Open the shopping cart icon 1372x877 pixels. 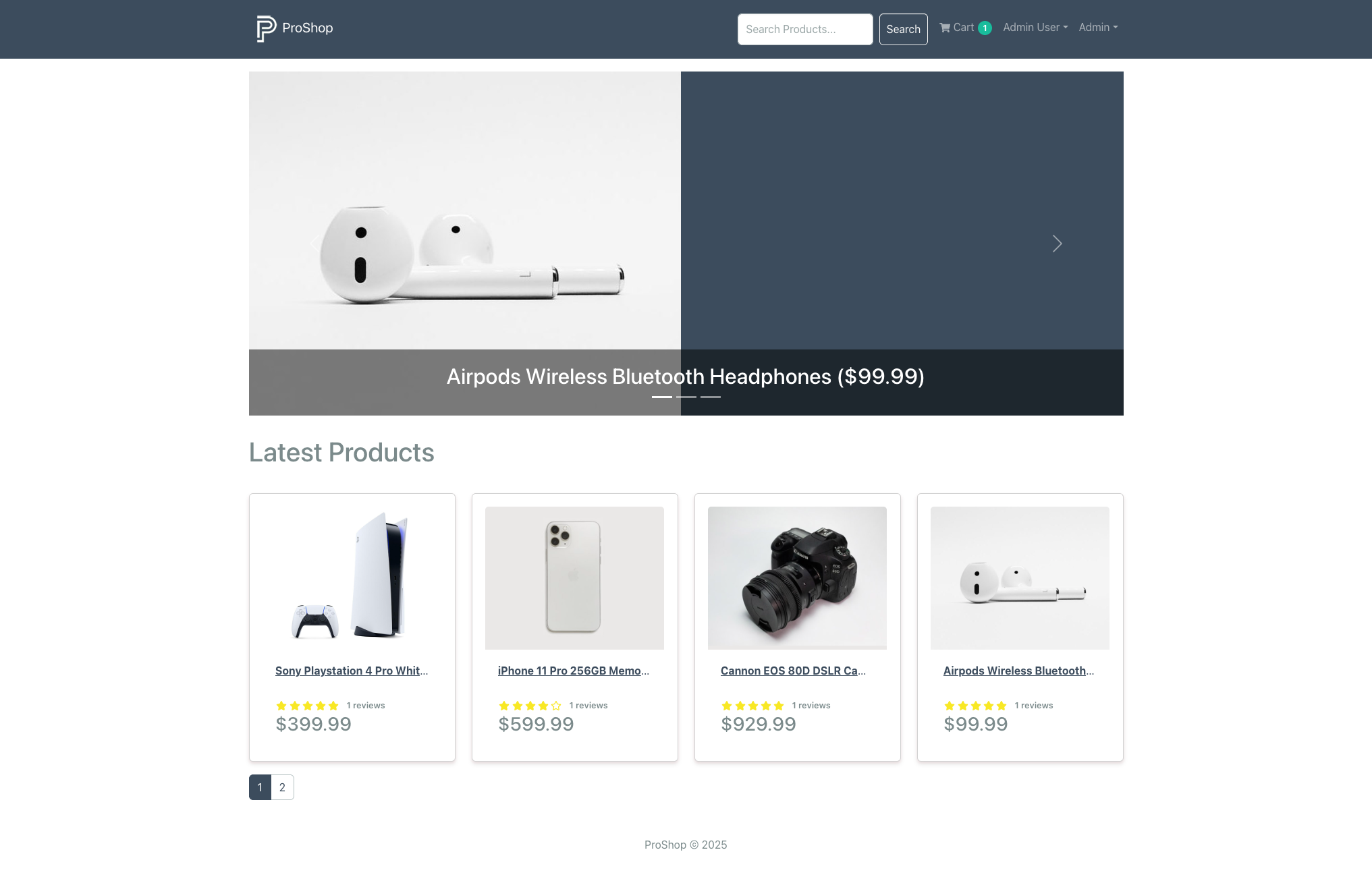pyautogui.click(x=945, y=28)
